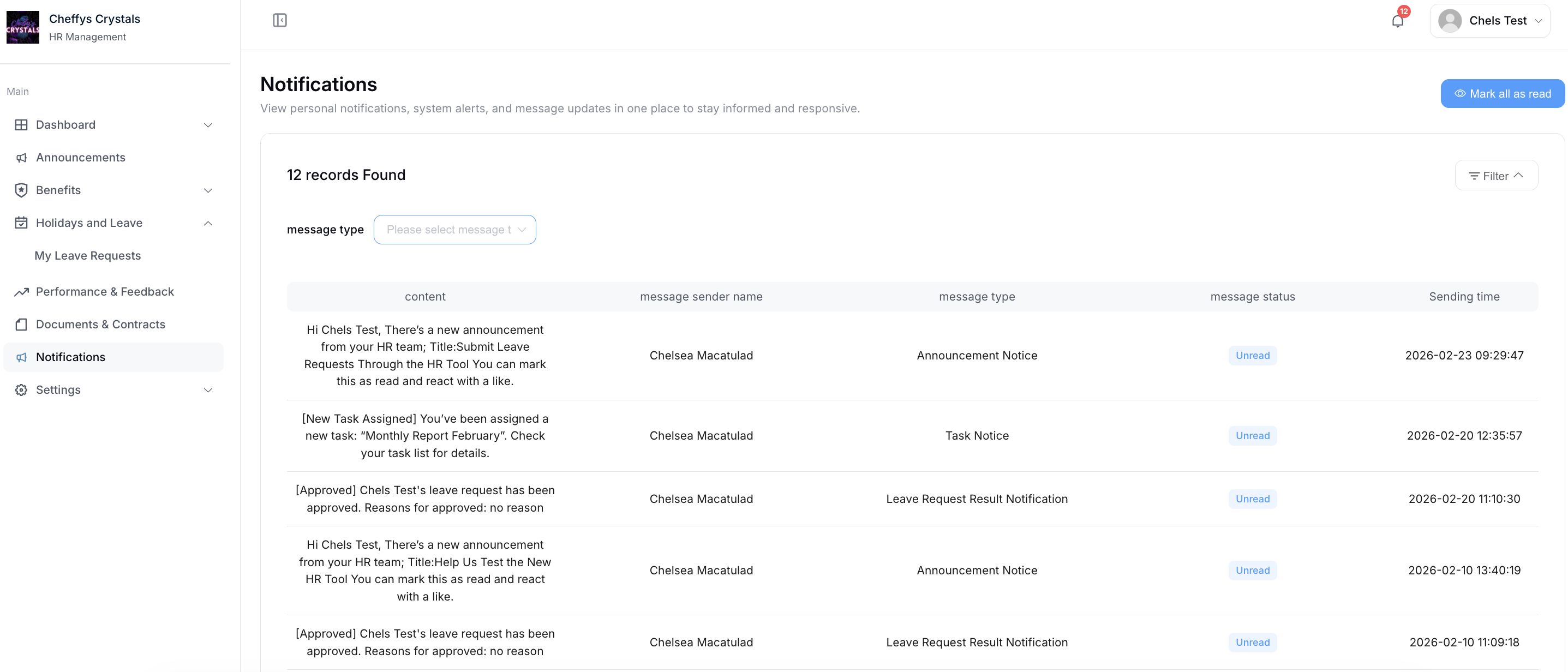Screen dimensions: 1568x672
Task: Expand the Dashboard menu chevron
Action: 207,125
